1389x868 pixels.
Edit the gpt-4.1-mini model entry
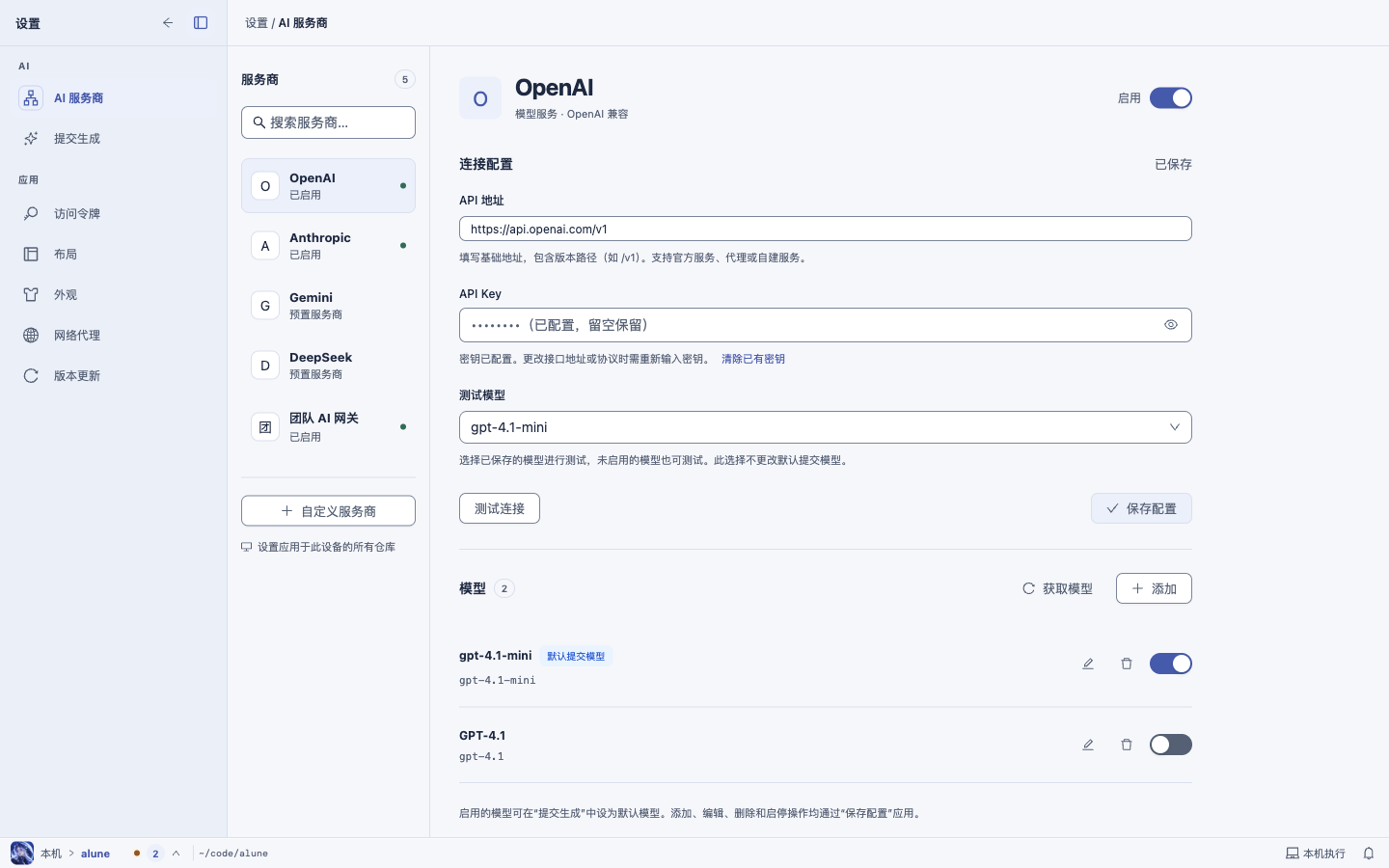1088,664
